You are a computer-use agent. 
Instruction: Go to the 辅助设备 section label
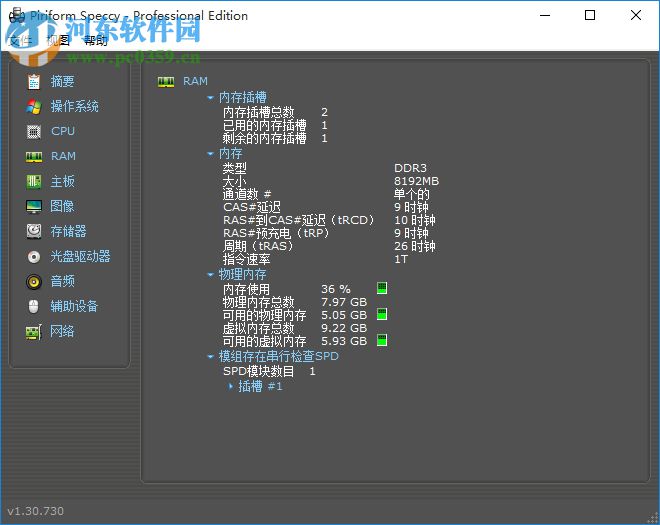75,306
